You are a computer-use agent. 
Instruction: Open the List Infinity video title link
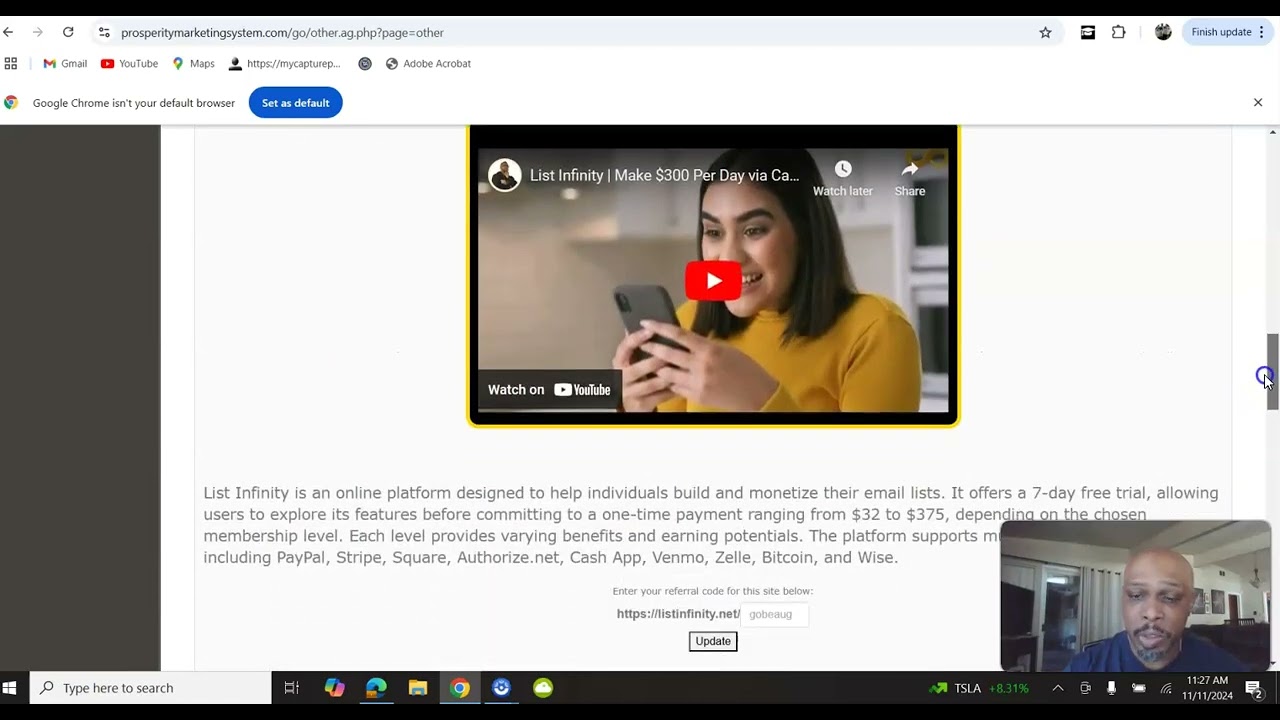(x=664, y=175)
